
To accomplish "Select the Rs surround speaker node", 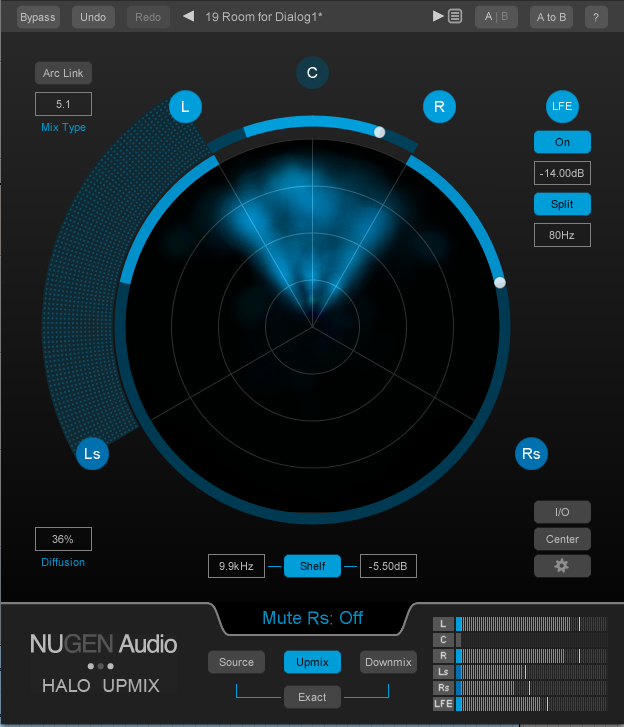I will point(531,453).
